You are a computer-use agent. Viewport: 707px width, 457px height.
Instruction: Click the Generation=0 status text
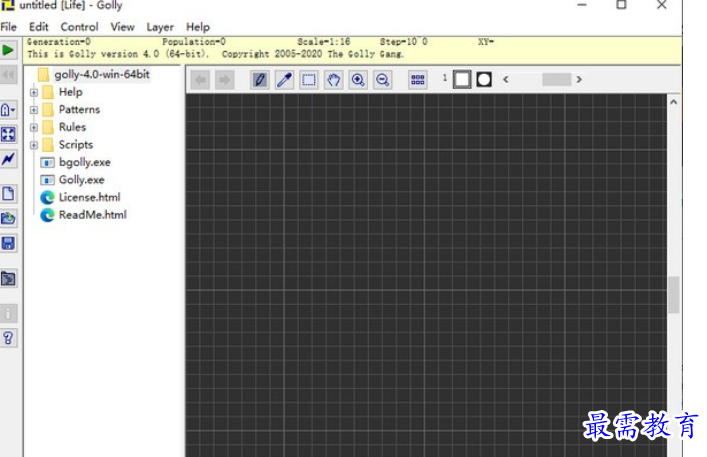(59, 42)
